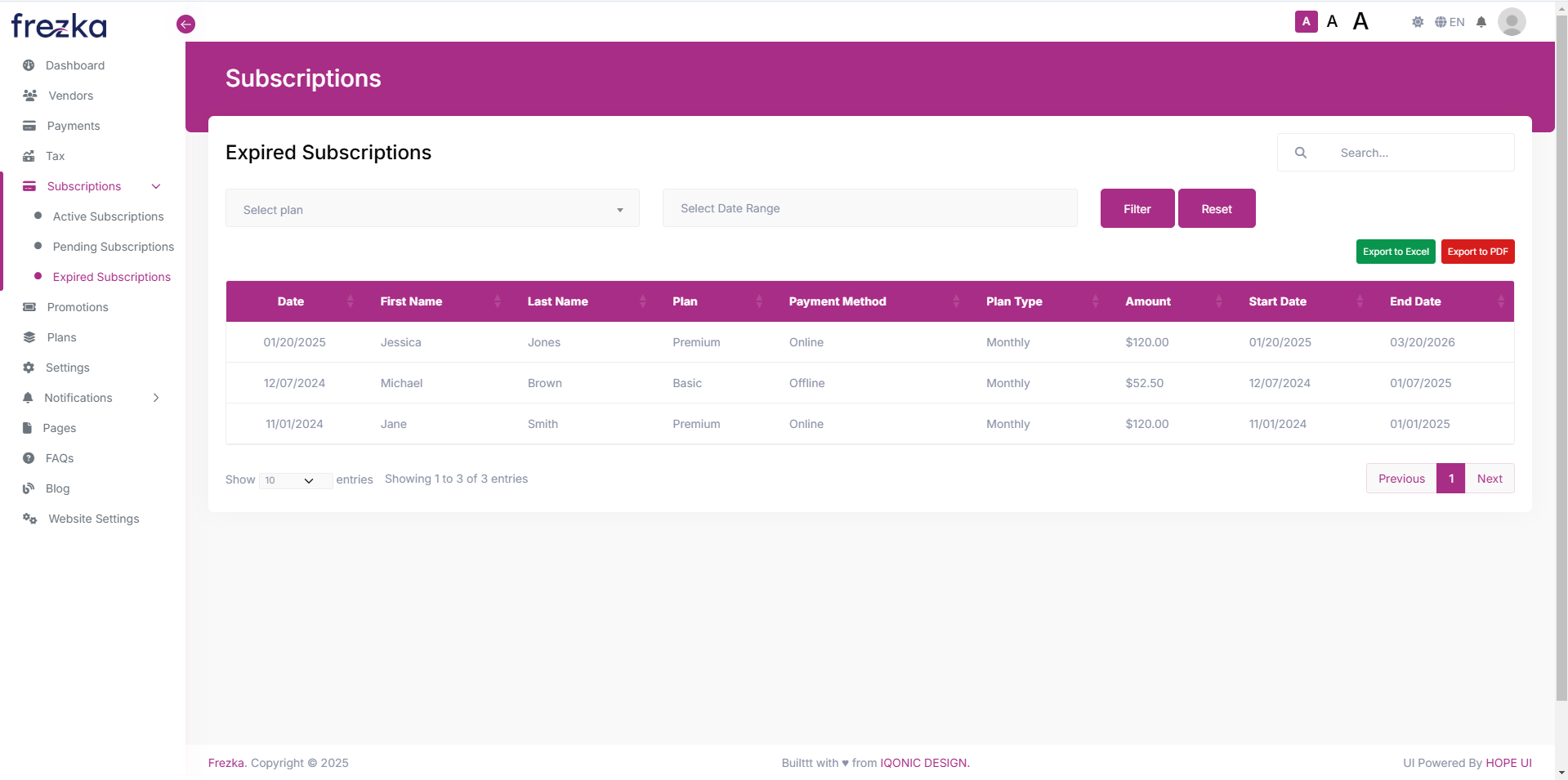Click the notification bell icon
This screenshot has height=780, width=1568.
1481,22
